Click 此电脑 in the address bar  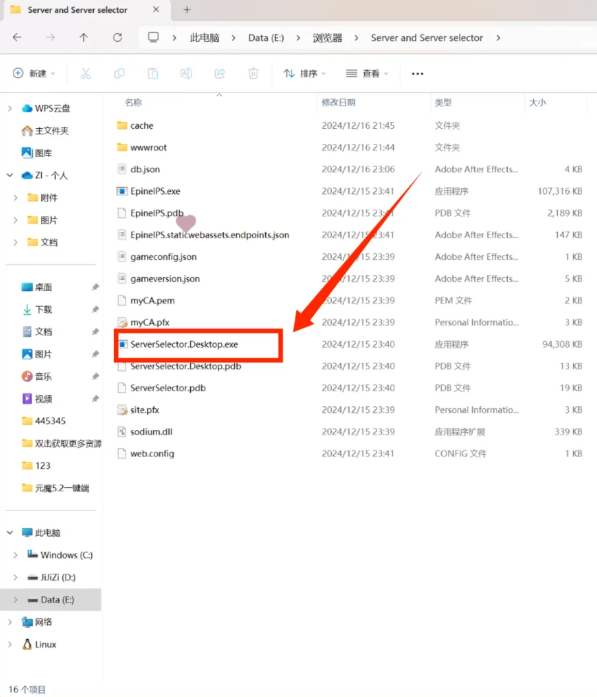tap(204, 38)
